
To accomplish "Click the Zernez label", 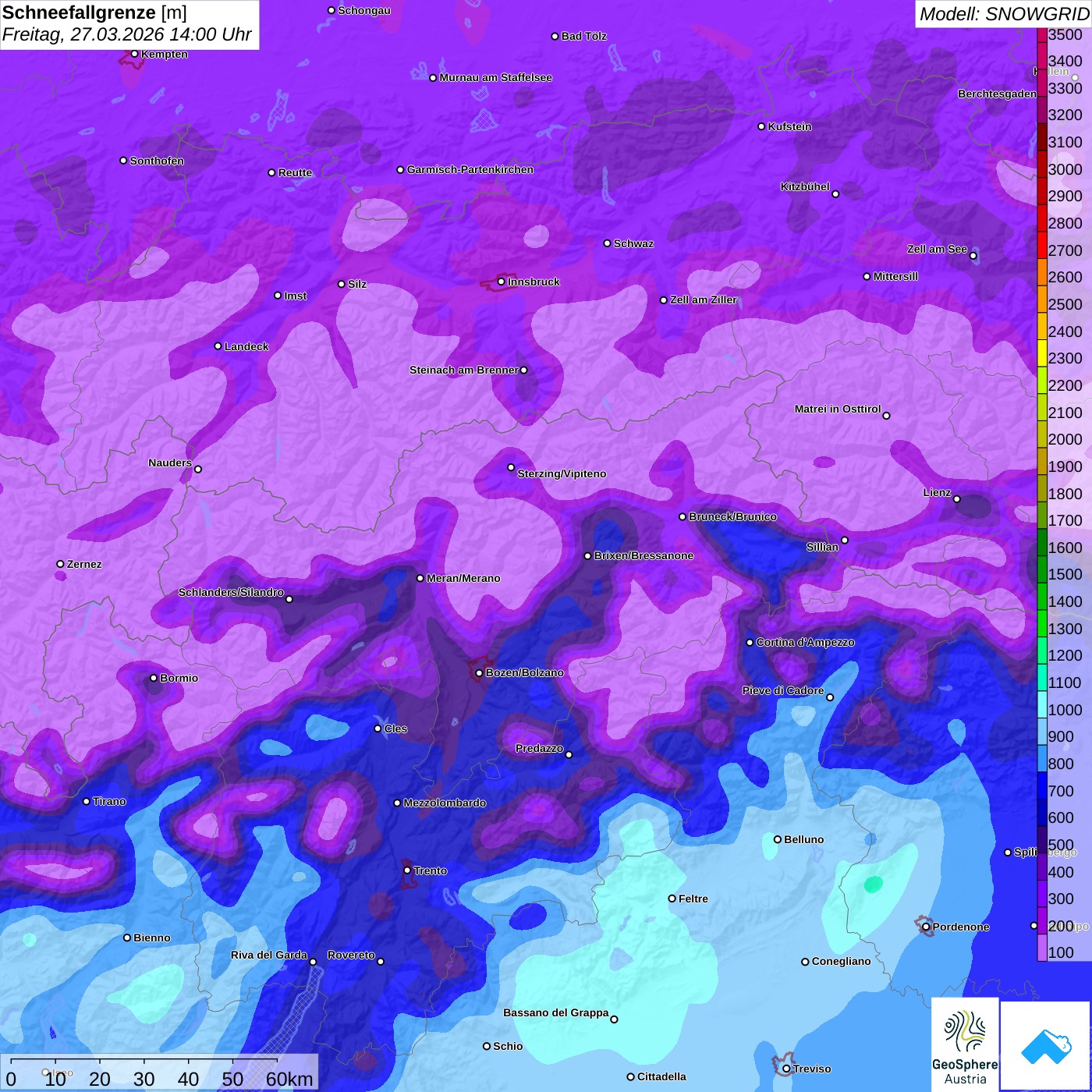I will 84,564.
